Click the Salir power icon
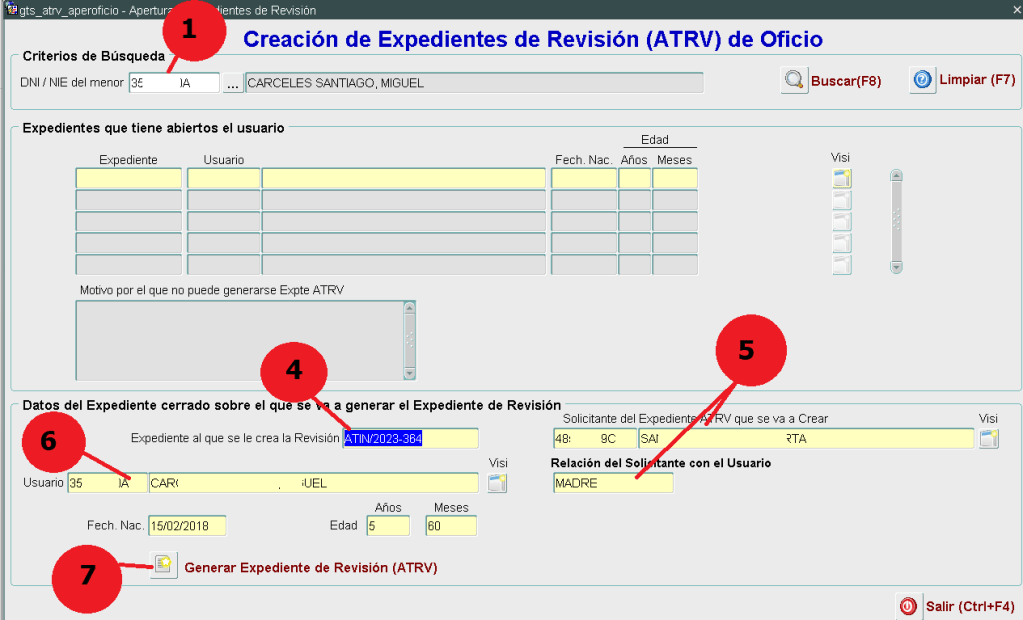This screenshot has width=1023, height=620. (907, 605)
